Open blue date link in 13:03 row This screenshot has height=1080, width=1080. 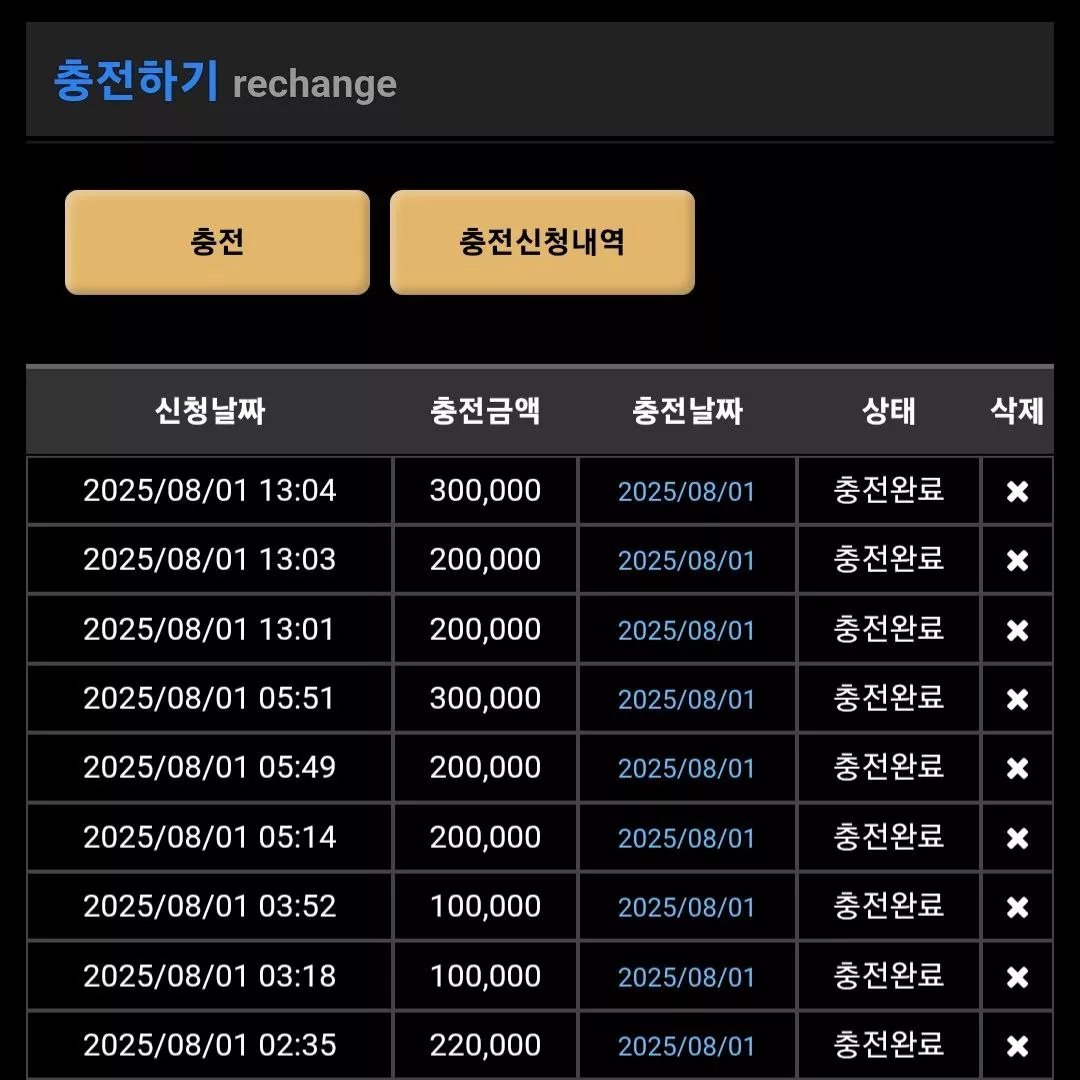686,561
